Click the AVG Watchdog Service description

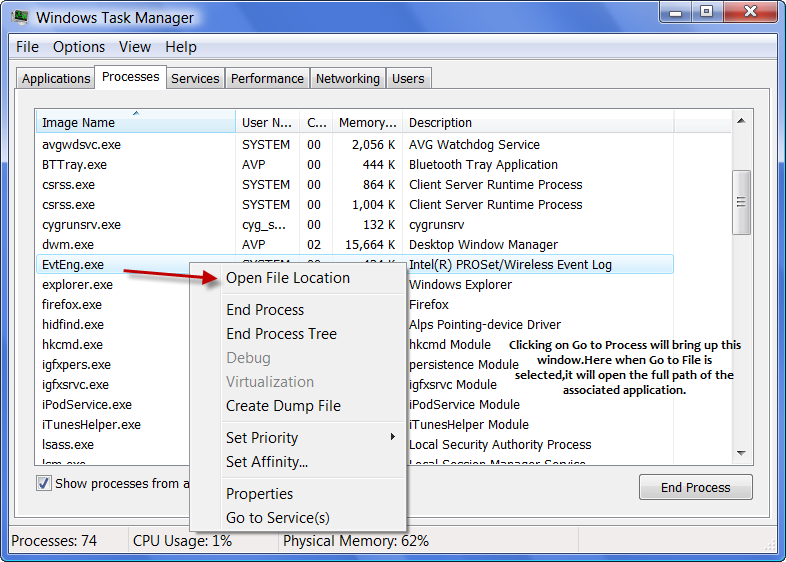click(x=474, y=144)
